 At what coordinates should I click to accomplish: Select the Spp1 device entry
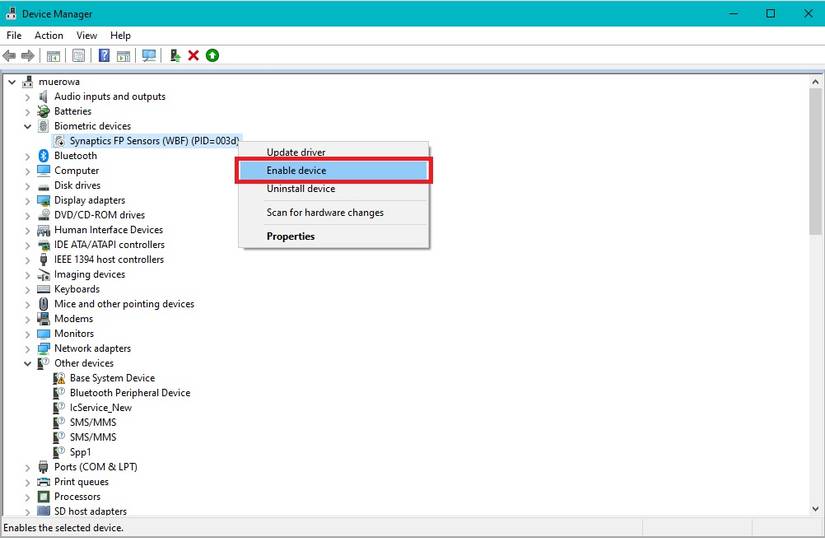81,452
